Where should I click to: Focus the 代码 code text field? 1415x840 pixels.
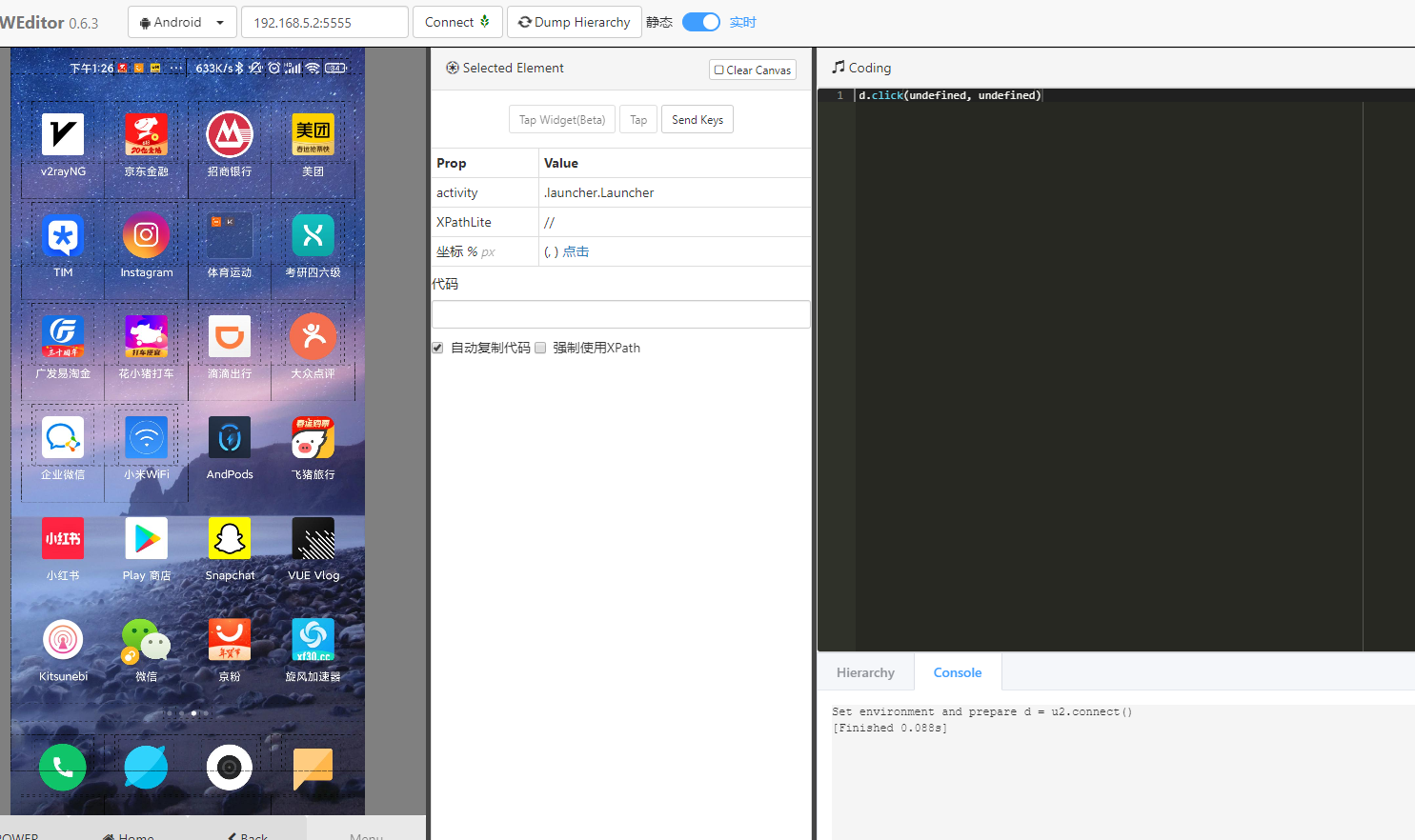[x=621, y=314]
